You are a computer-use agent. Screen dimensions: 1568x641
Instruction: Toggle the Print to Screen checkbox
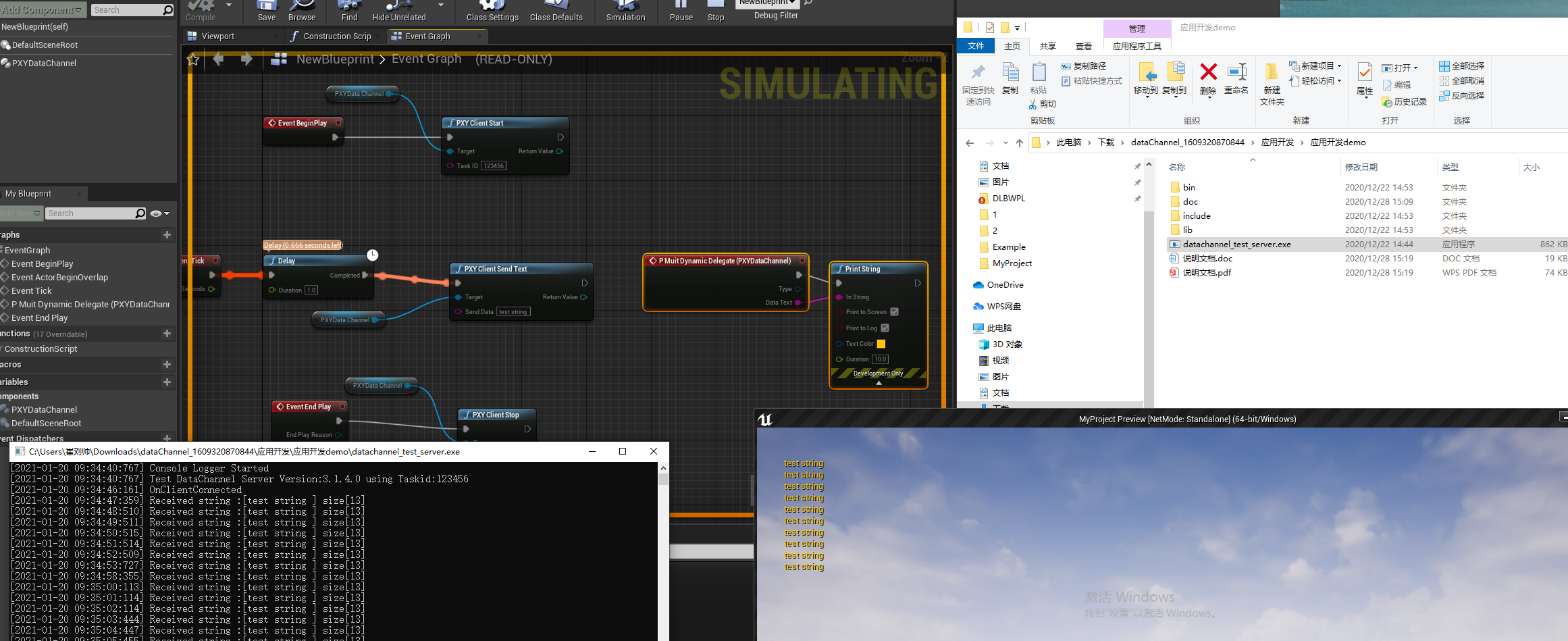click(894, 312)
